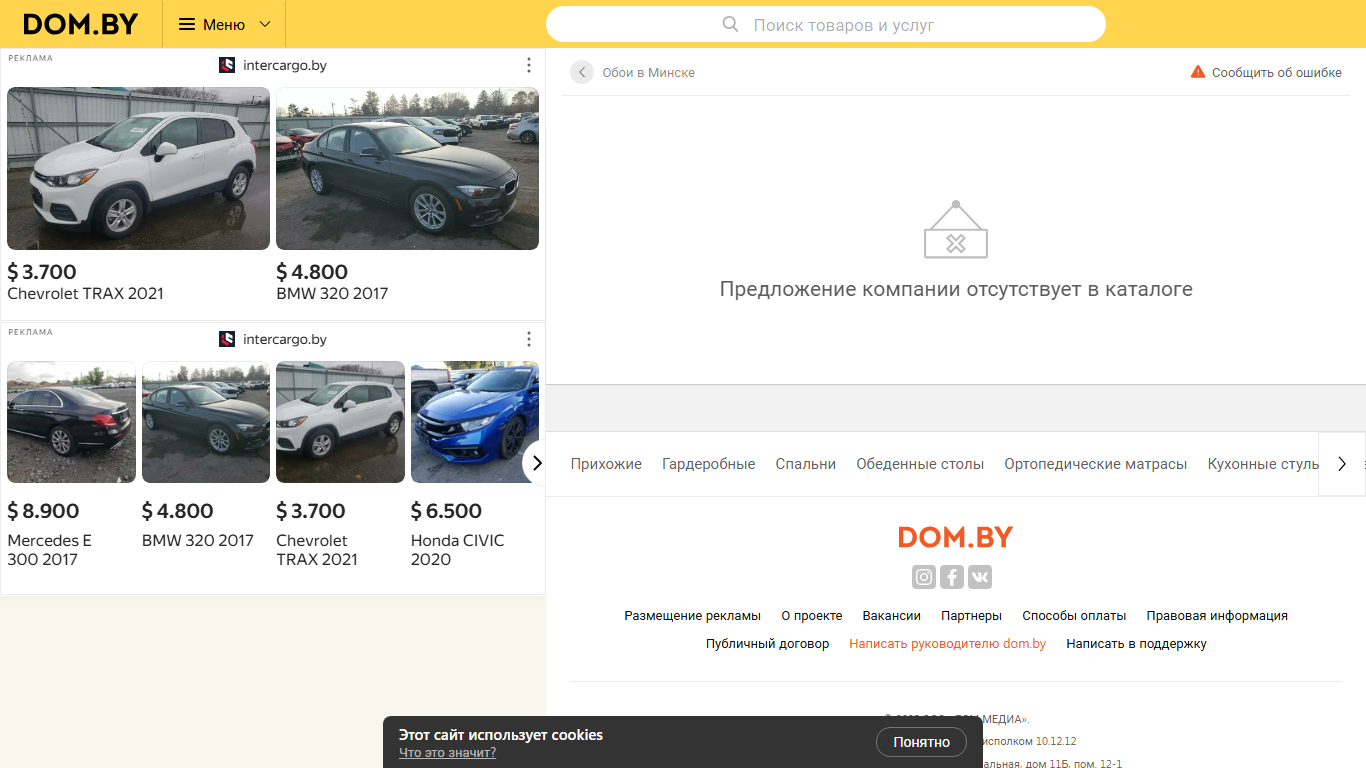The width and height of the screenshot is (1366, 768).
Task: Click the intercargo.by logo in first ad
Action: click(227, 65)
